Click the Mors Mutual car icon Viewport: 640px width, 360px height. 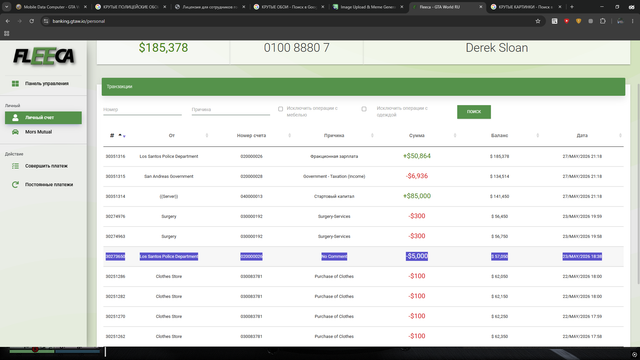pos(15,132)
